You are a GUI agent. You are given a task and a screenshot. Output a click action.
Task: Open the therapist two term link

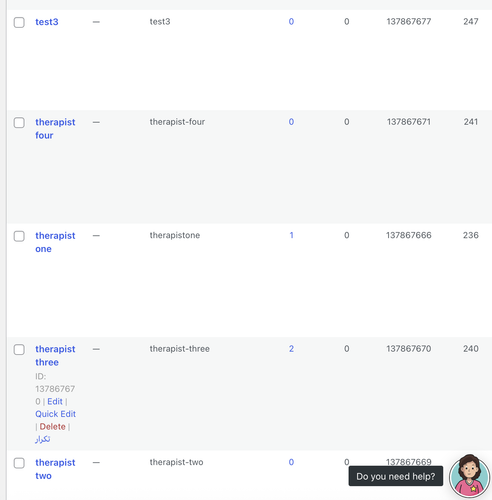point(55,469)
